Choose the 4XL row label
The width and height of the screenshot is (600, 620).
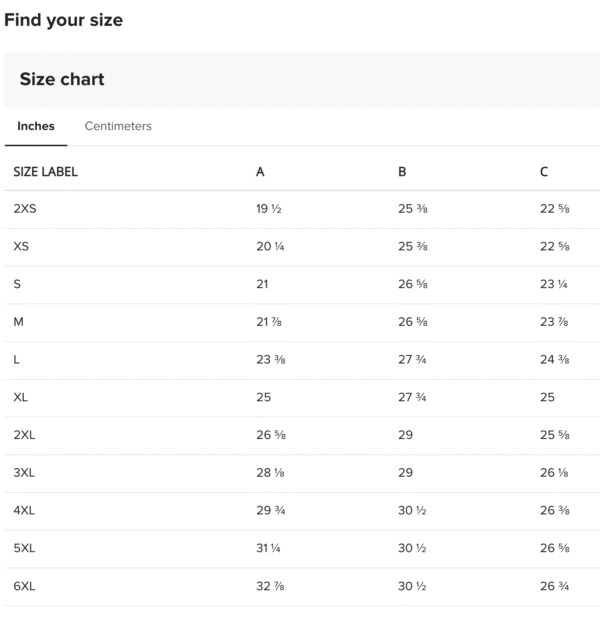[24, 510]
